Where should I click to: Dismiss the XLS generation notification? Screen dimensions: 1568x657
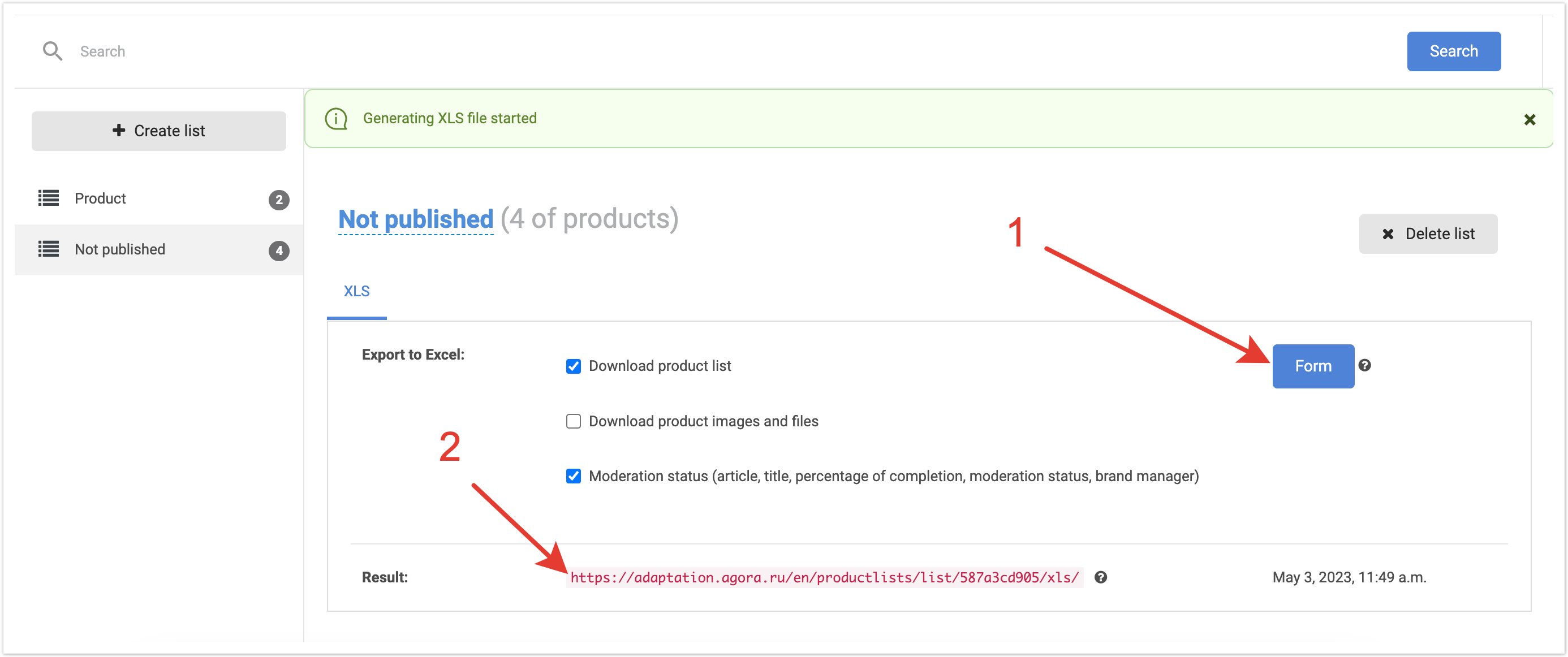tap(1529, 120)
